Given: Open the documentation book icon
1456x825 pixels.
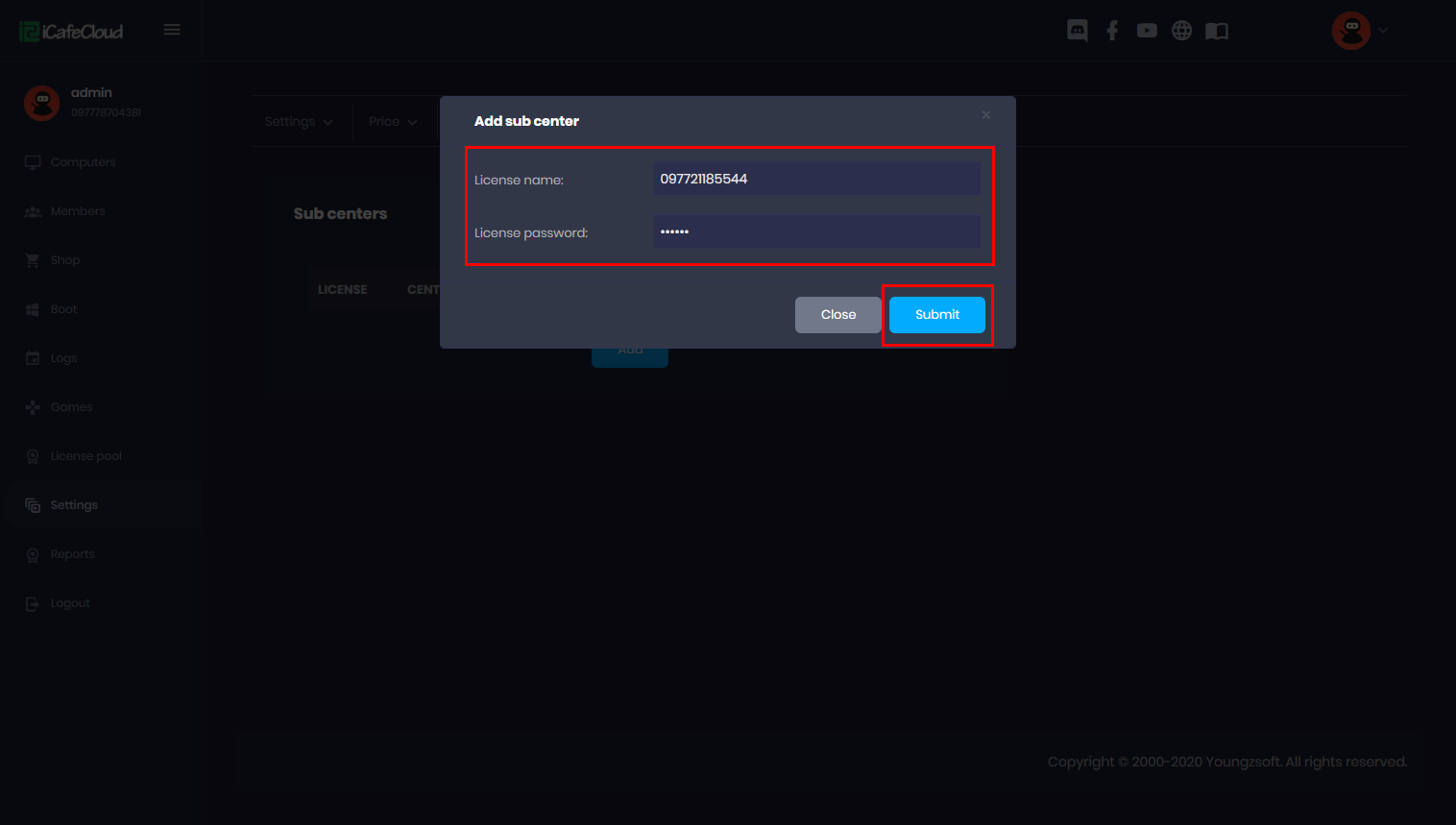Looking at the screenshot, I should click(1217, 31).
